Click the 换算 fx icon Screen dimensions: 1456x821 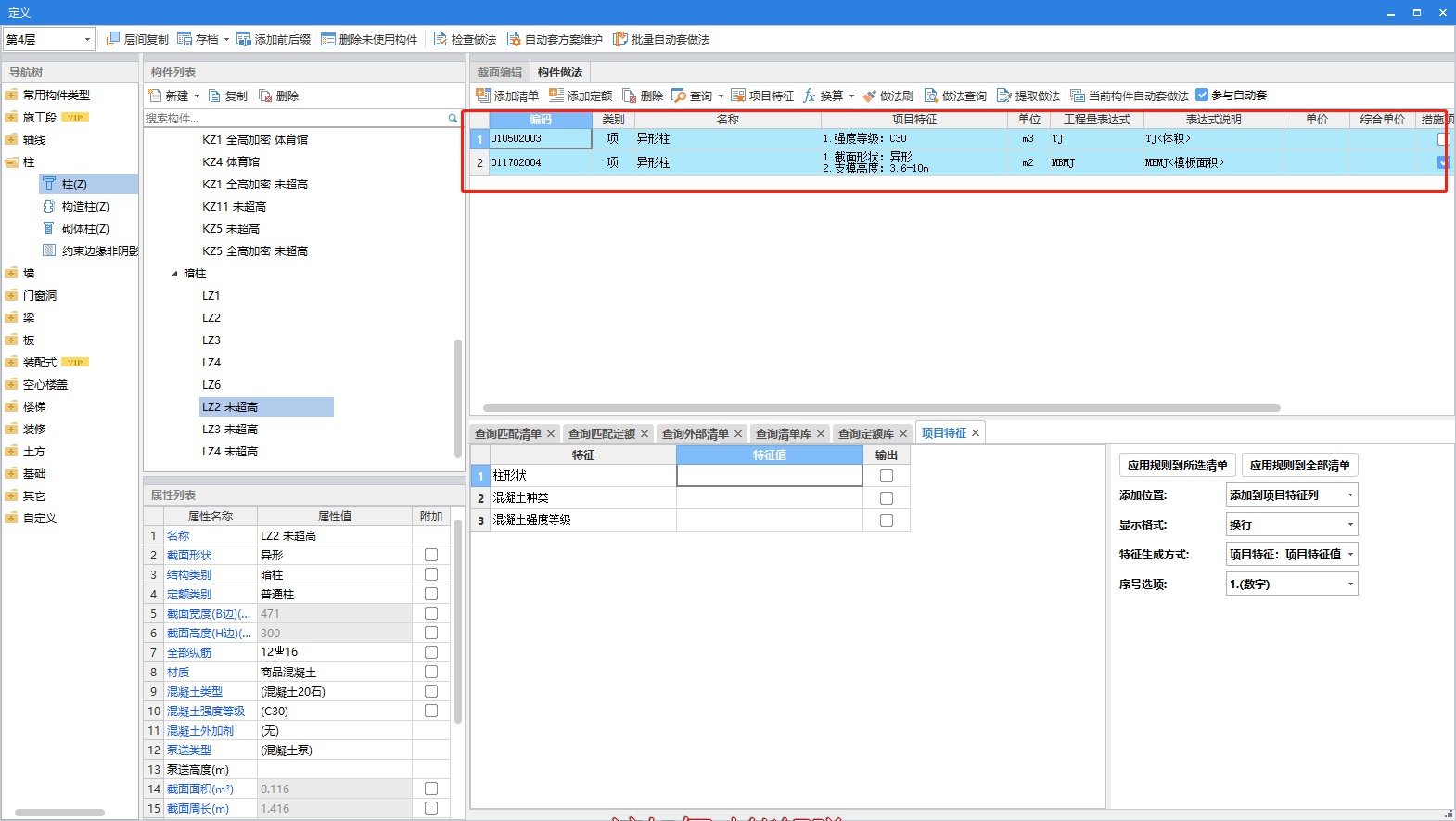810,96
